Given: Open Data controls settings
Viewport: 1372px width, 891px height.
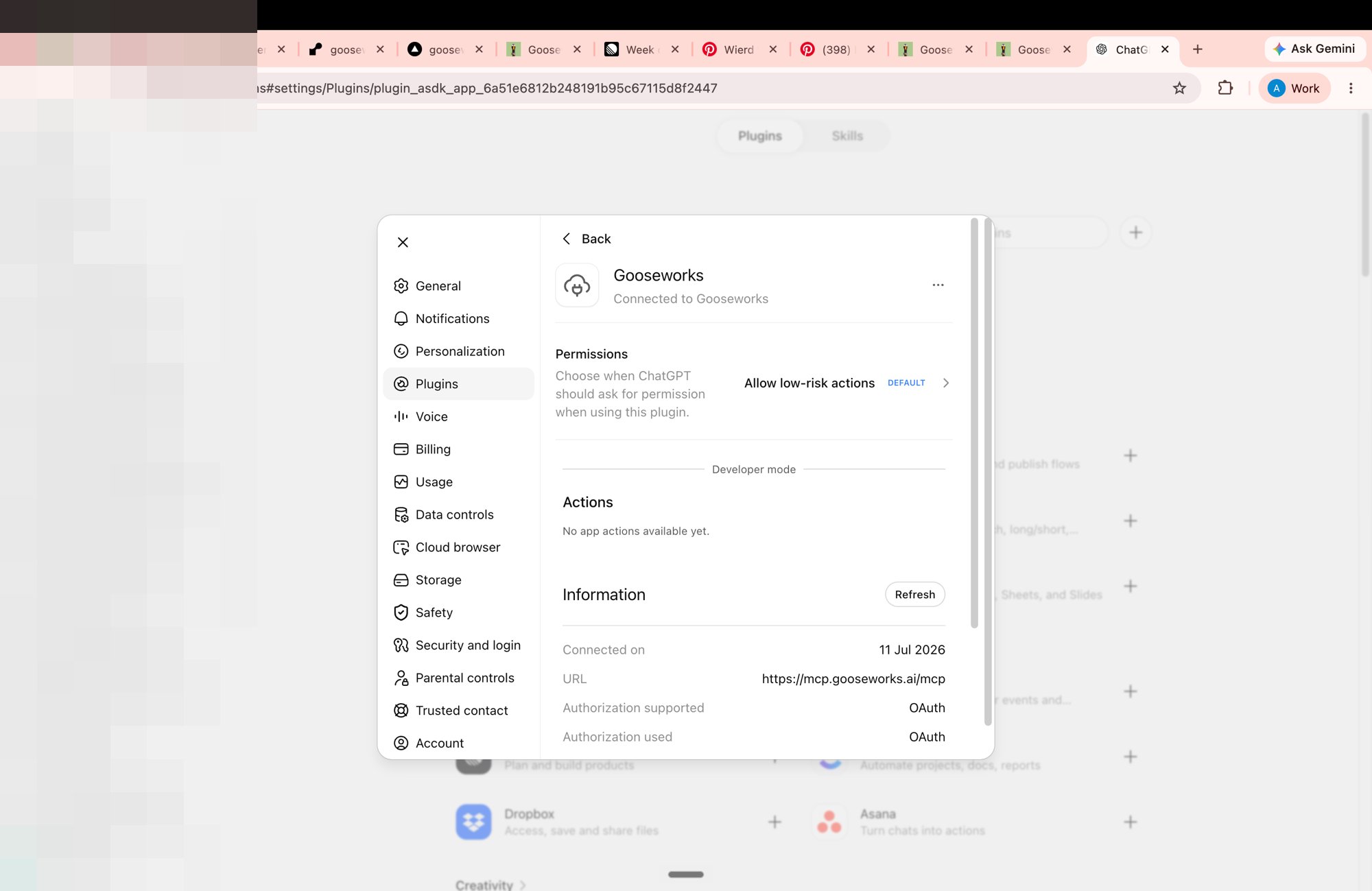Looking at the screenshot, I should [458, 514].
